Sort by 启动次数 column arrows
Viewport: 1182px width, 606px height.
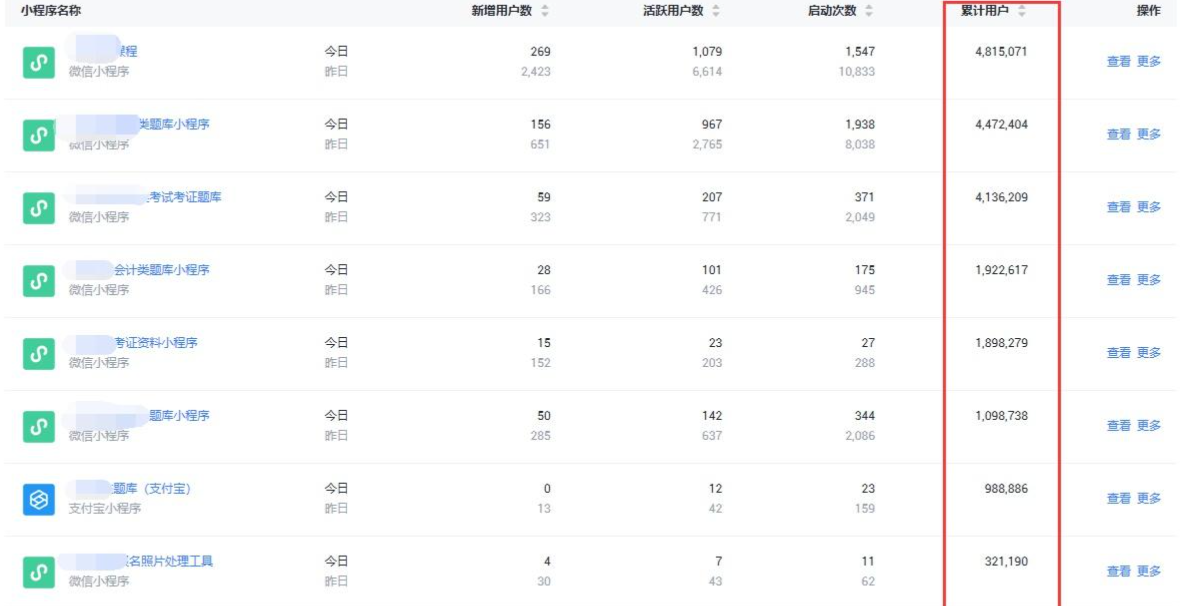869,11
